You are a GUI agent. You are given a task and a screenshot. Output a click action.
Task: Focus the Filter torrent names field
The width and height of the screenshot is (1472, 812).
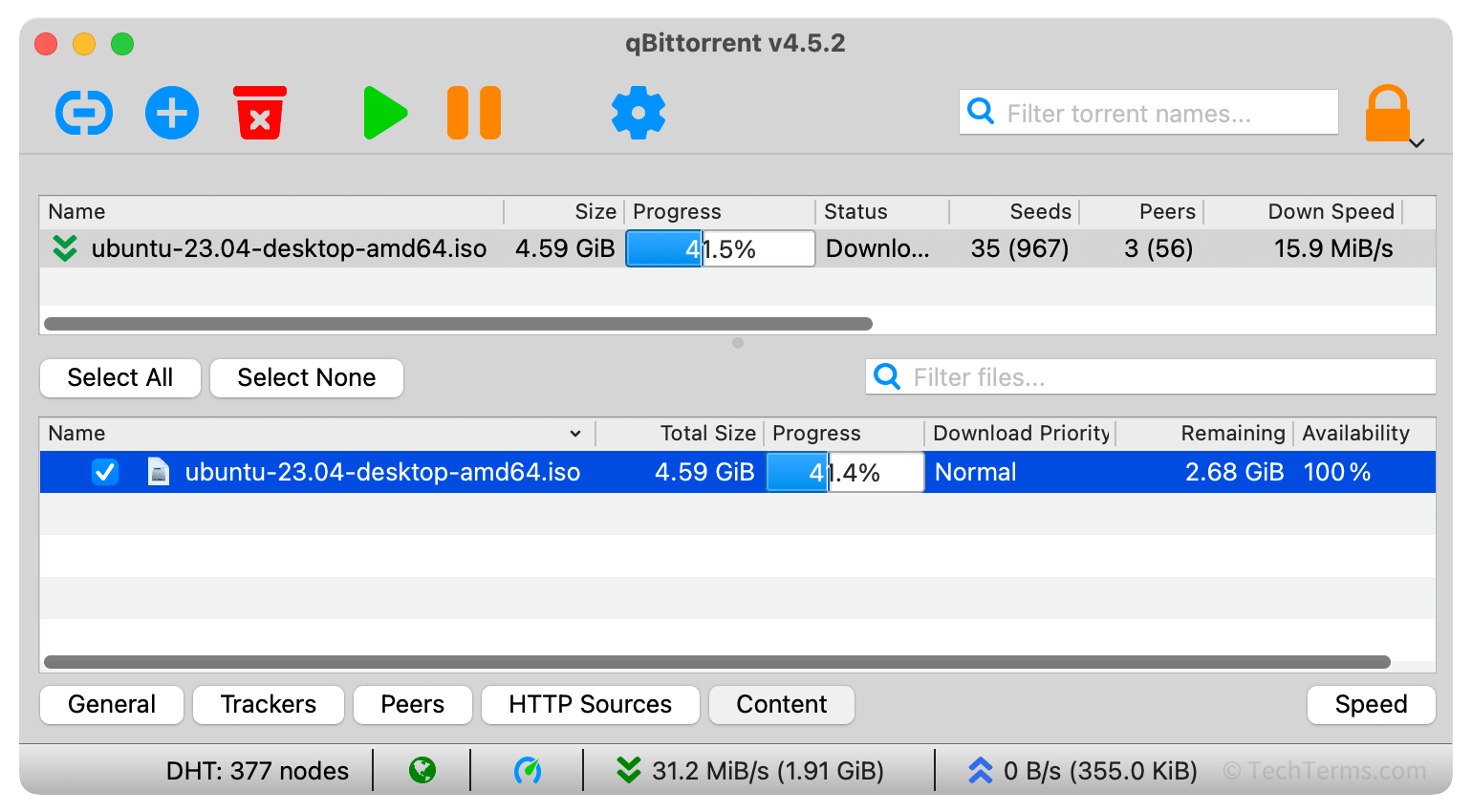[1149, 113]
